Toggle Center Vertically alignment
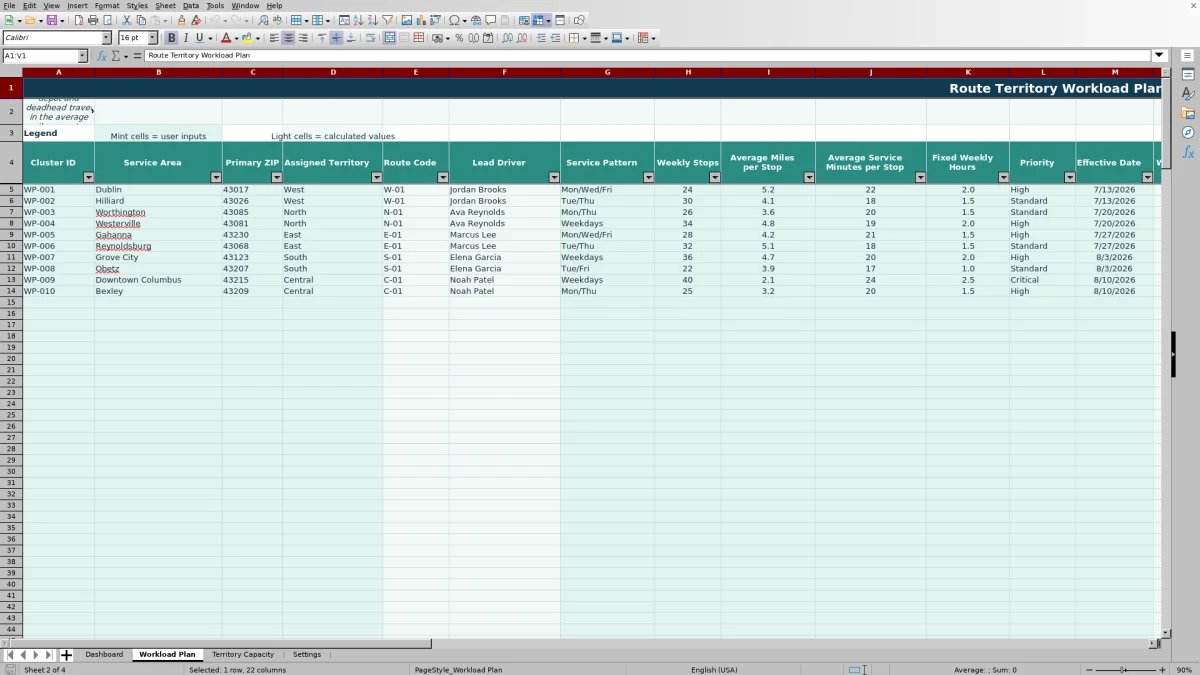 (x=336, y=38)
